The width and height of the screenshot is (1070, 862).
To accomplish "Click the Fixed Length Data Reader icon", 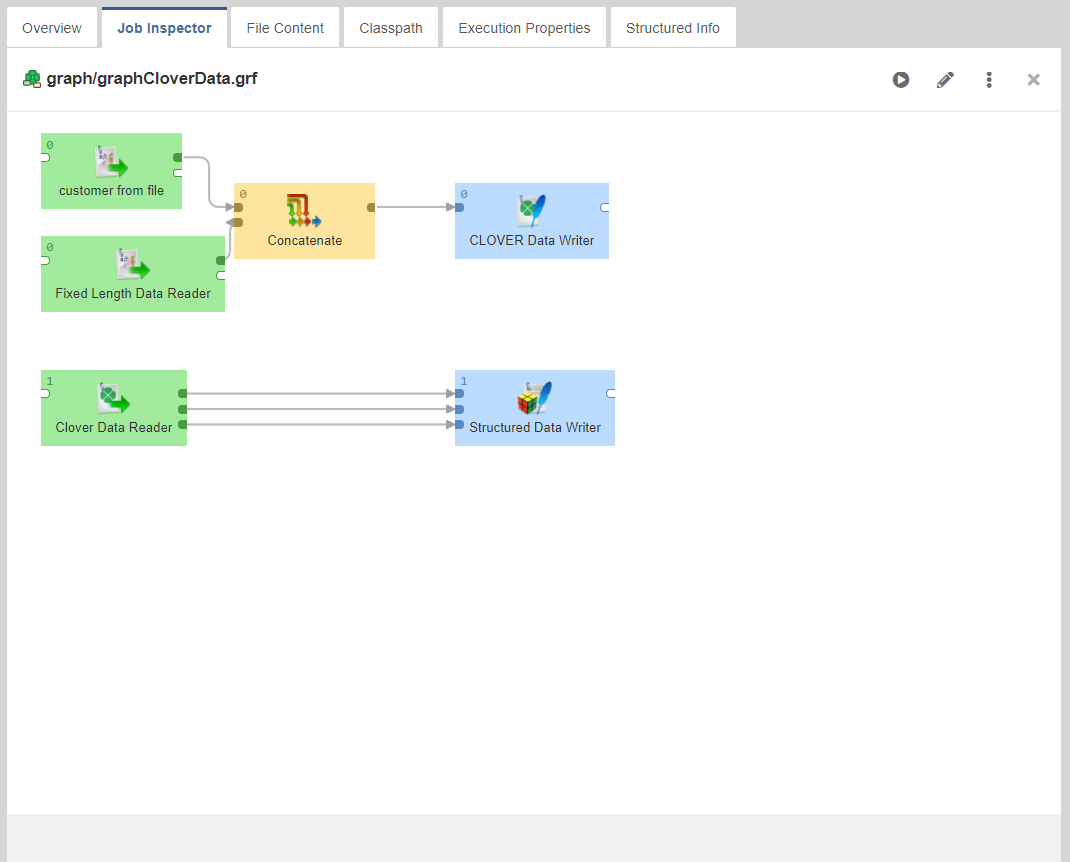I will click(x=132, y=265).
